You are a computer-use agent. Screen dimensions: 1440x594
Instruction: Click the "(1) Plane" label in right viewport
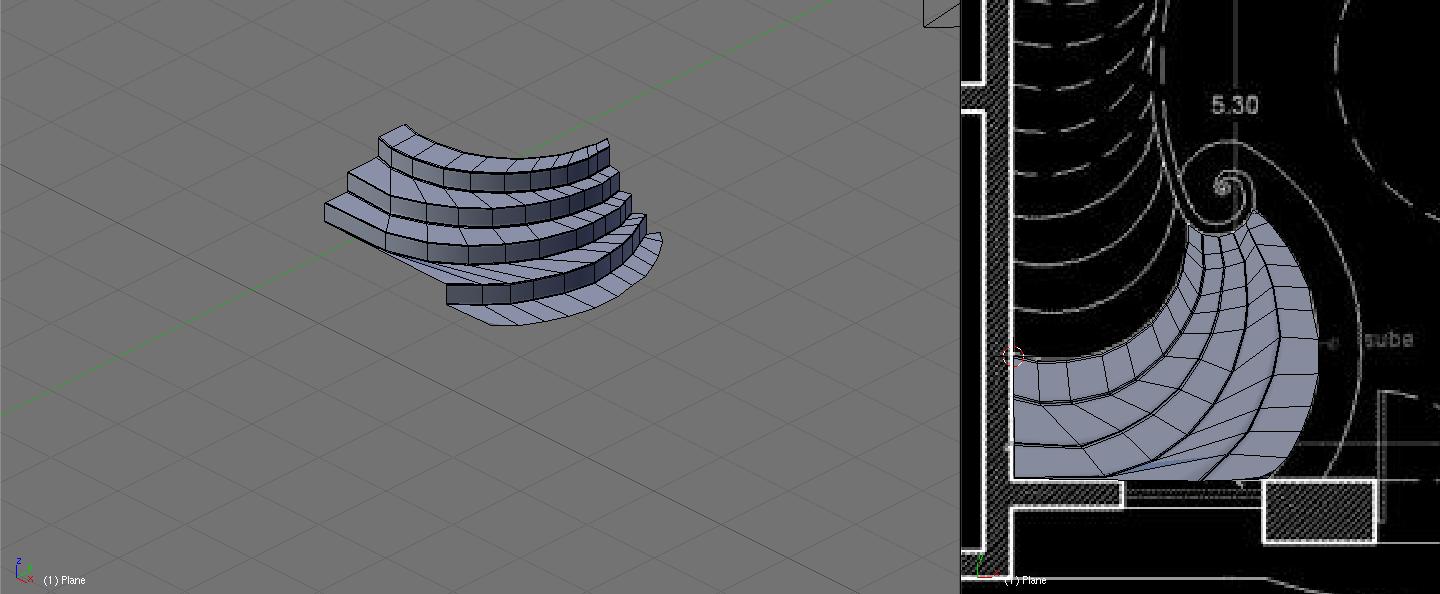(x=1025, y=580)
